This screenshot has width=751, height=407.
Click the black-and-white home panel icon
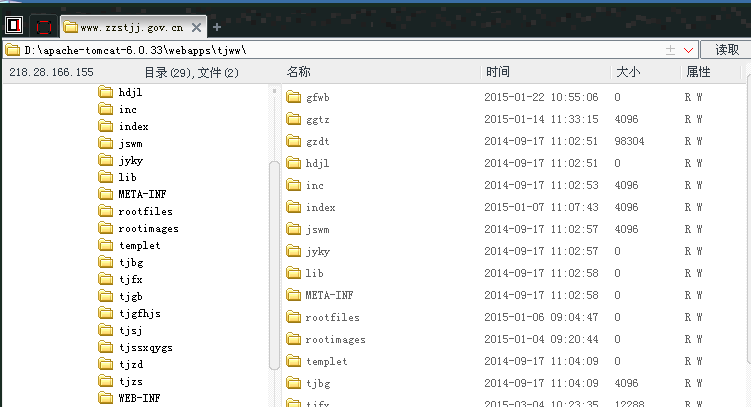coord(14,25)
